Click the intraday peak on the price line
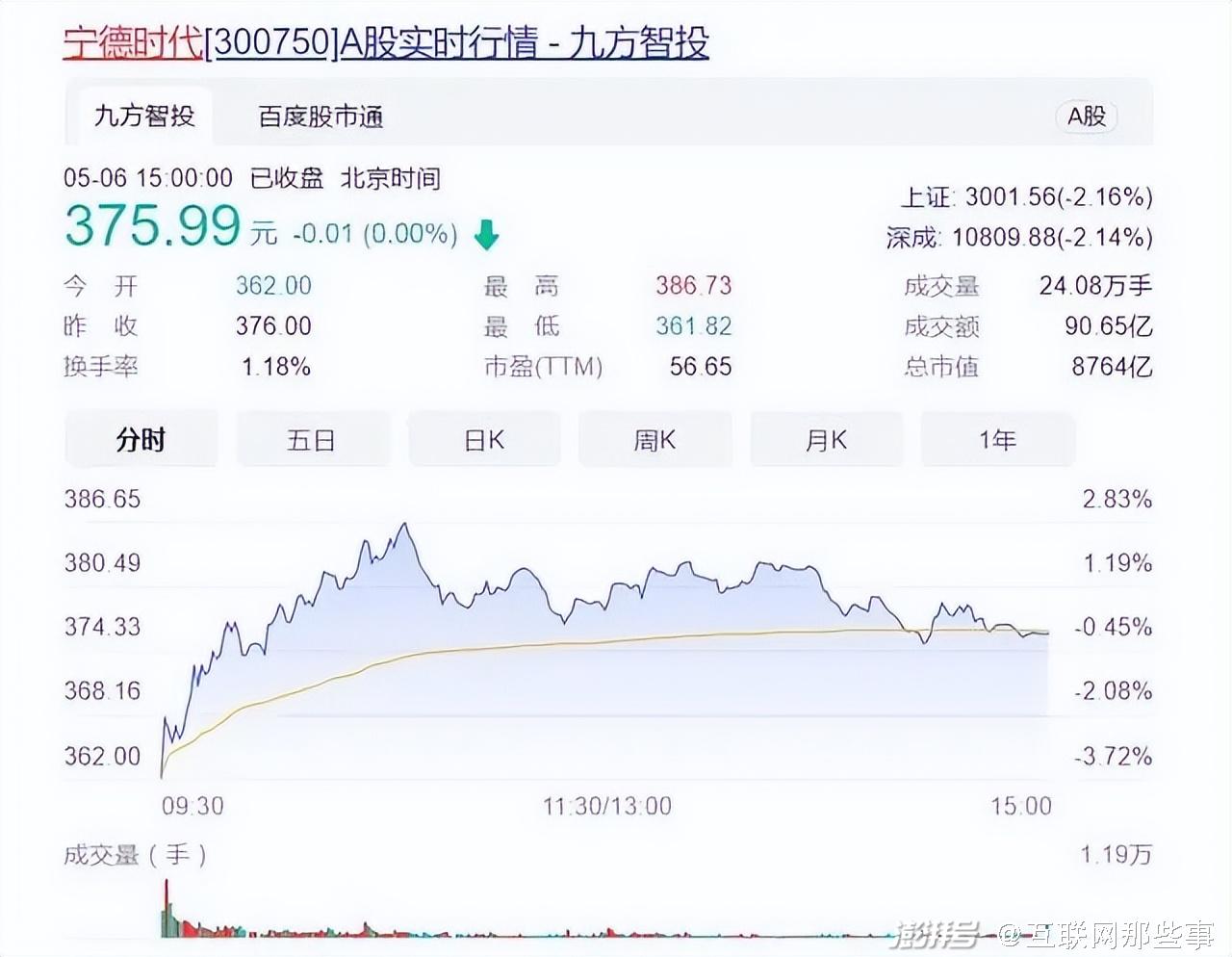 405,526
